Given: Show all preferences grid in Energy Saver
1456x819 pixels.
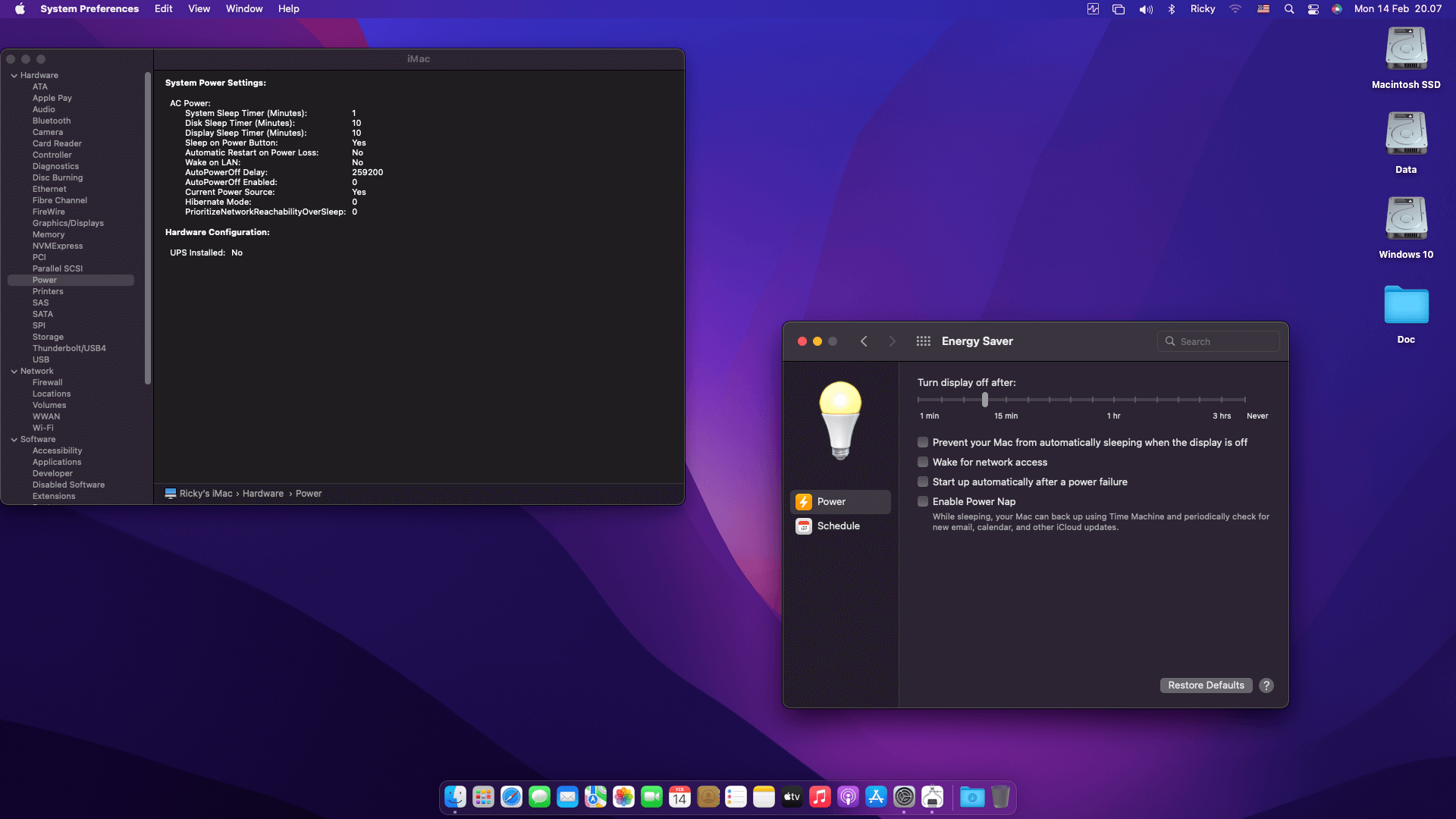Looking at the screenshot, I should (923, 341).
